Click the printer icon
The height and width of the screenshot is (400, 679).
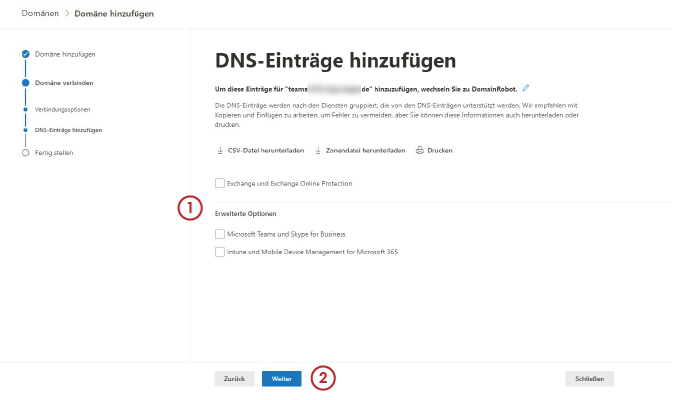tap(419, 151)
